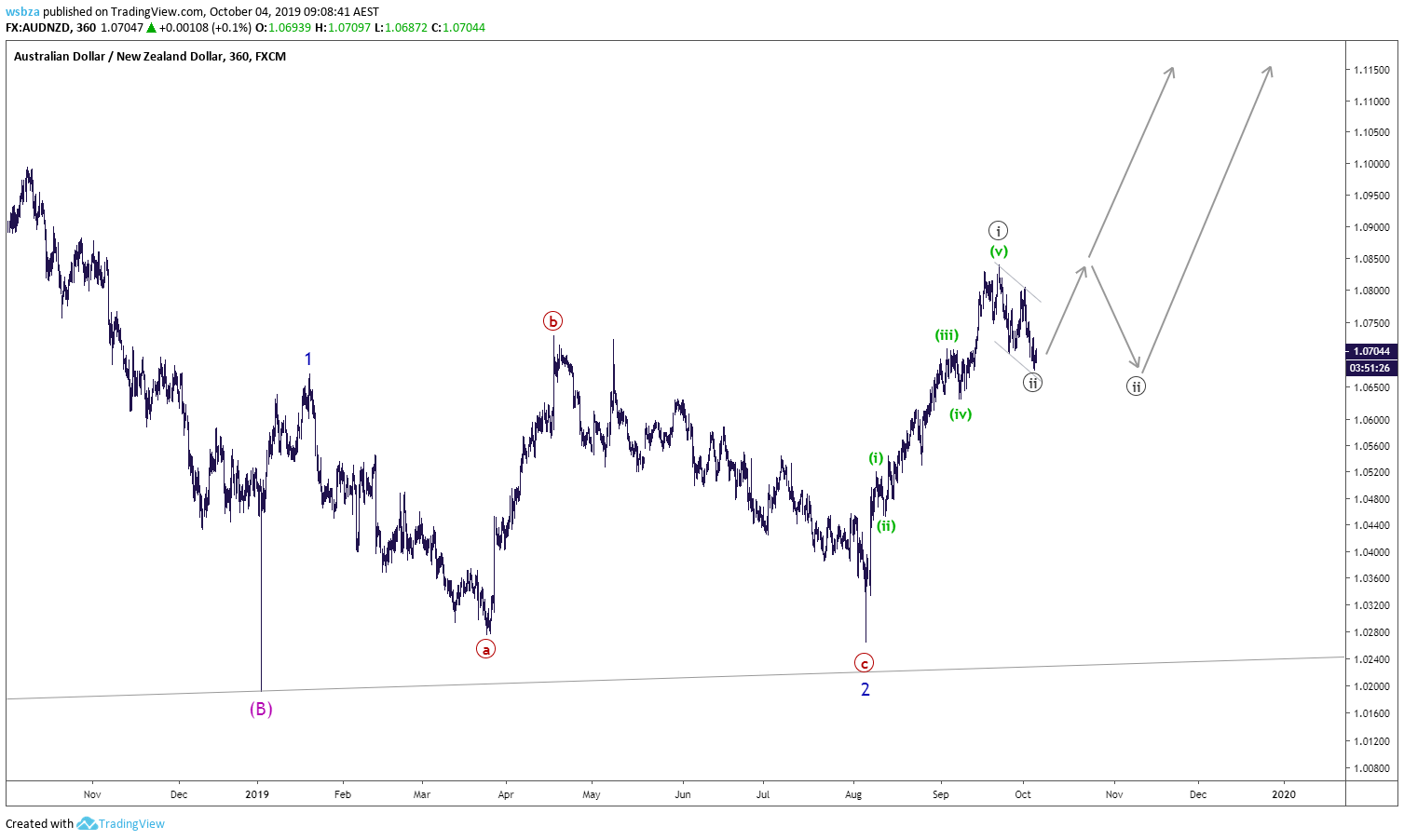Click the green up-triangle change indicator
Viewport: 1404px width, 840px height.
(151, 28)
